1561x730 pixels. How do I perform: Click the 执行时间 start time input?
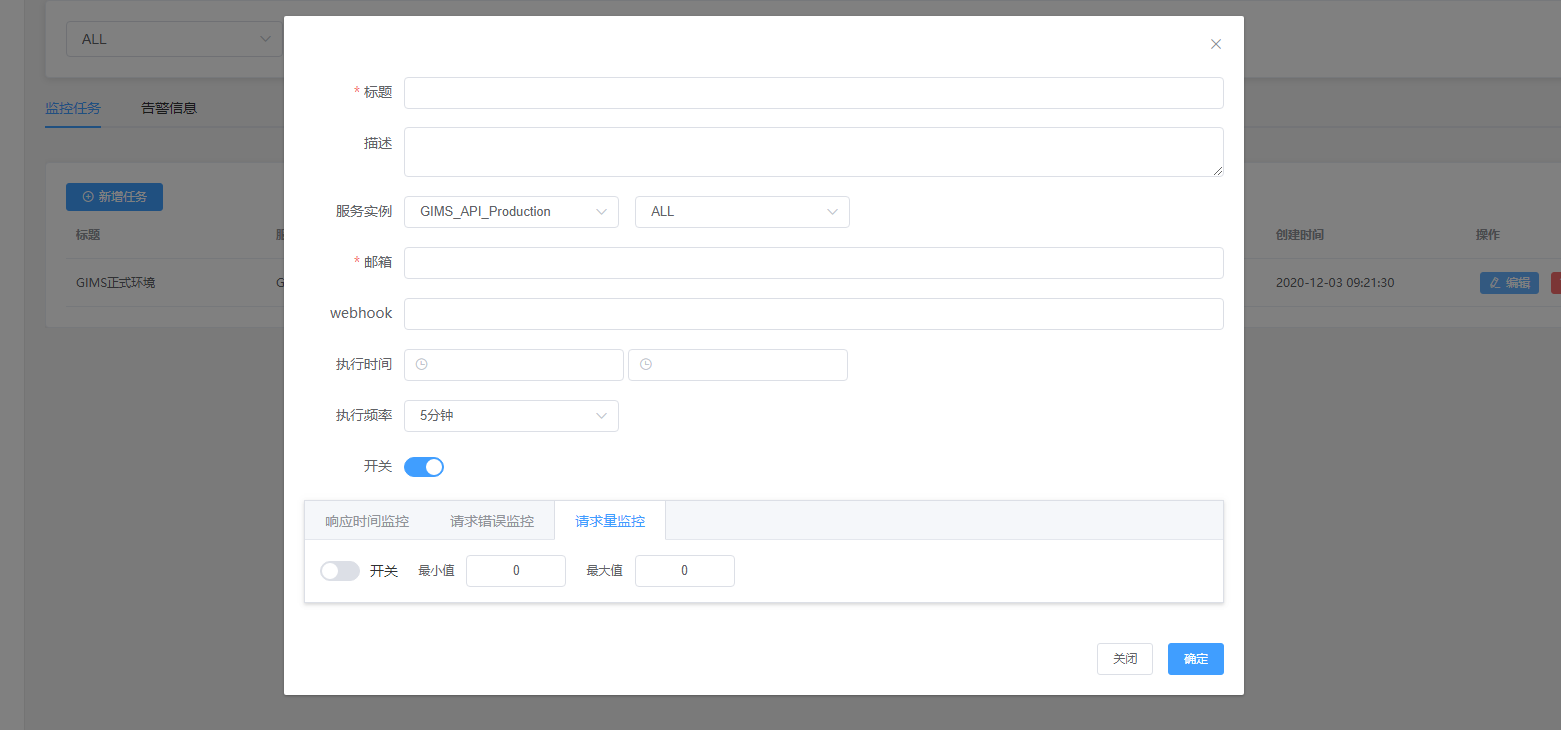point(514,365)
